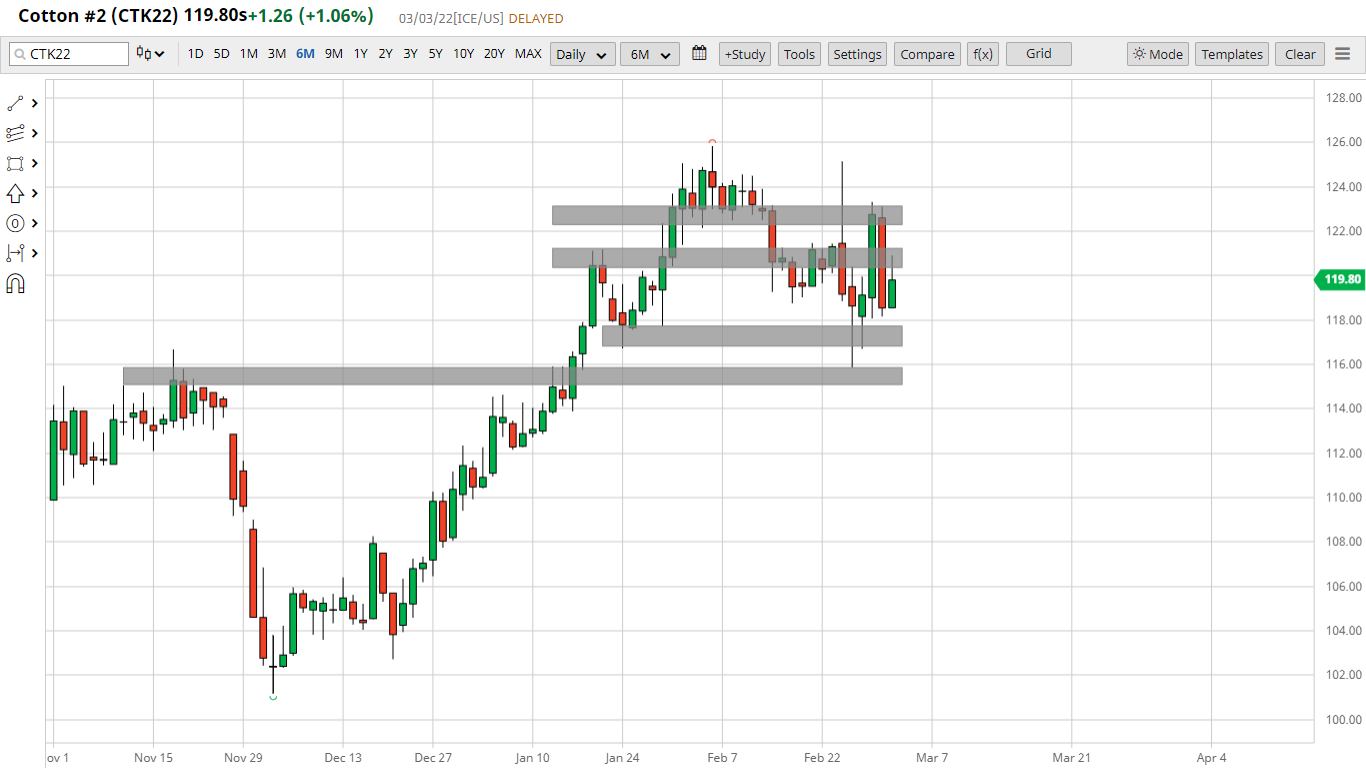
Task: Select the 9M time range
Action: [334, 54]
